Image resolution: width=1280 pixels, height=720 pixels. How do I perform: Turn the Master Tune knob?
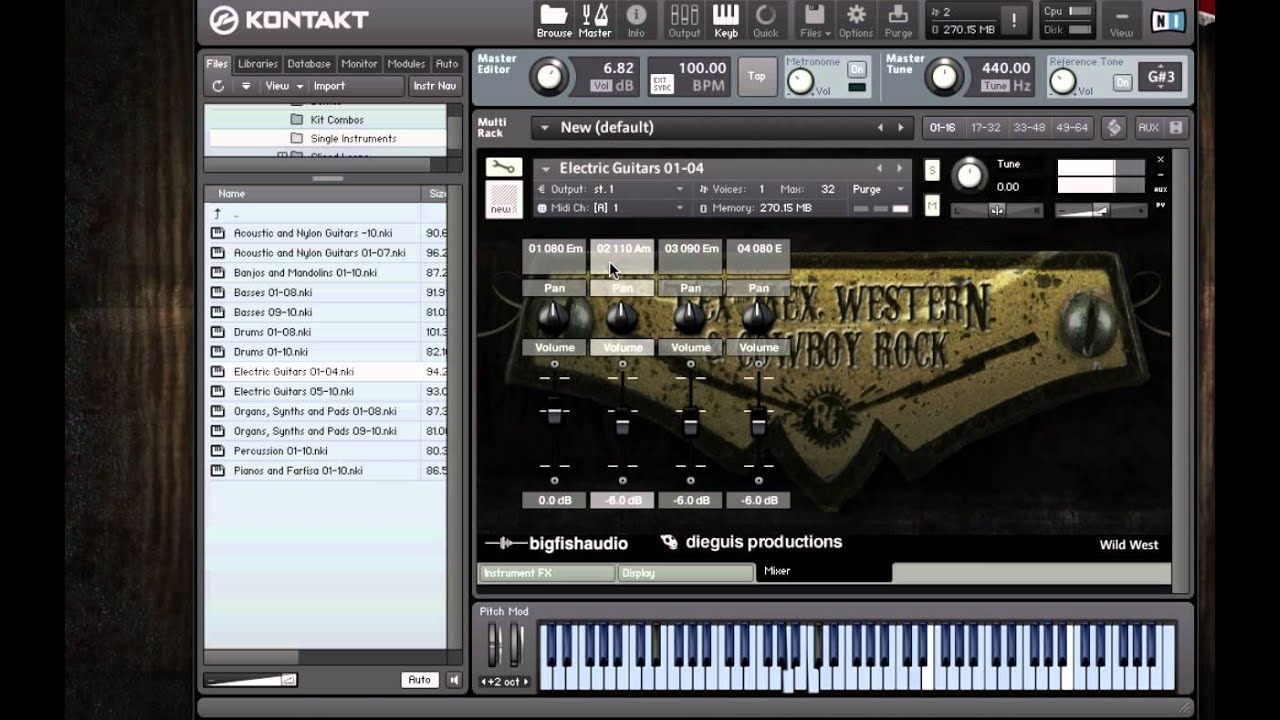click(x=944, y=77)
